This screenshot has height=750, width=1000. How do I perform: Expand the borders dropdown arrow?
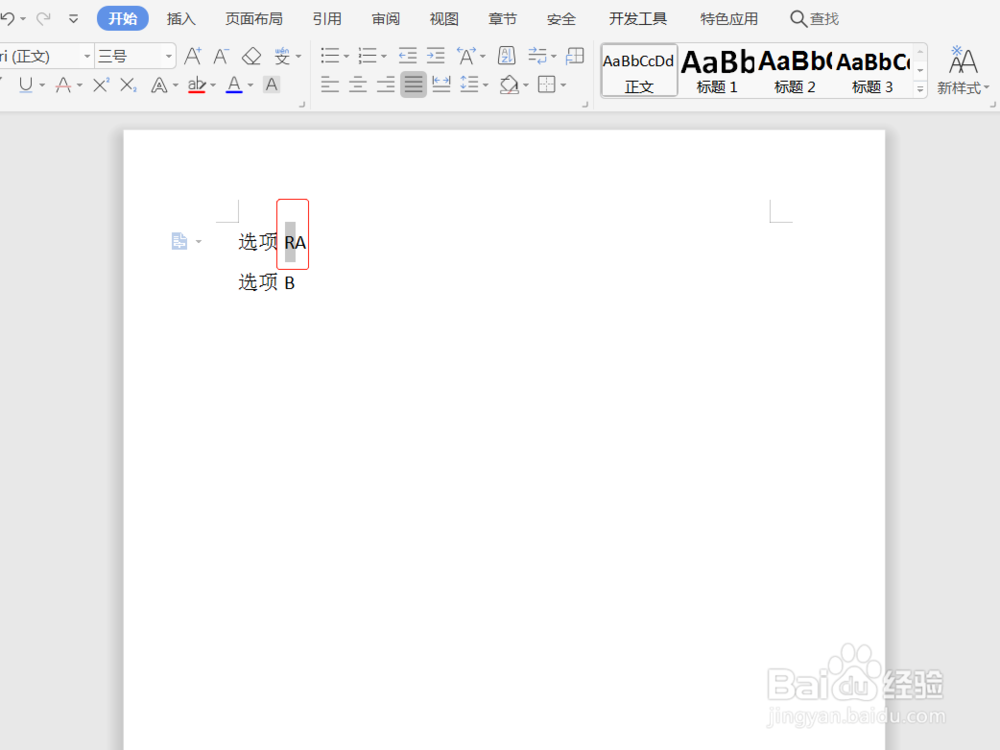pyautogui.click(x=563, y=84)
